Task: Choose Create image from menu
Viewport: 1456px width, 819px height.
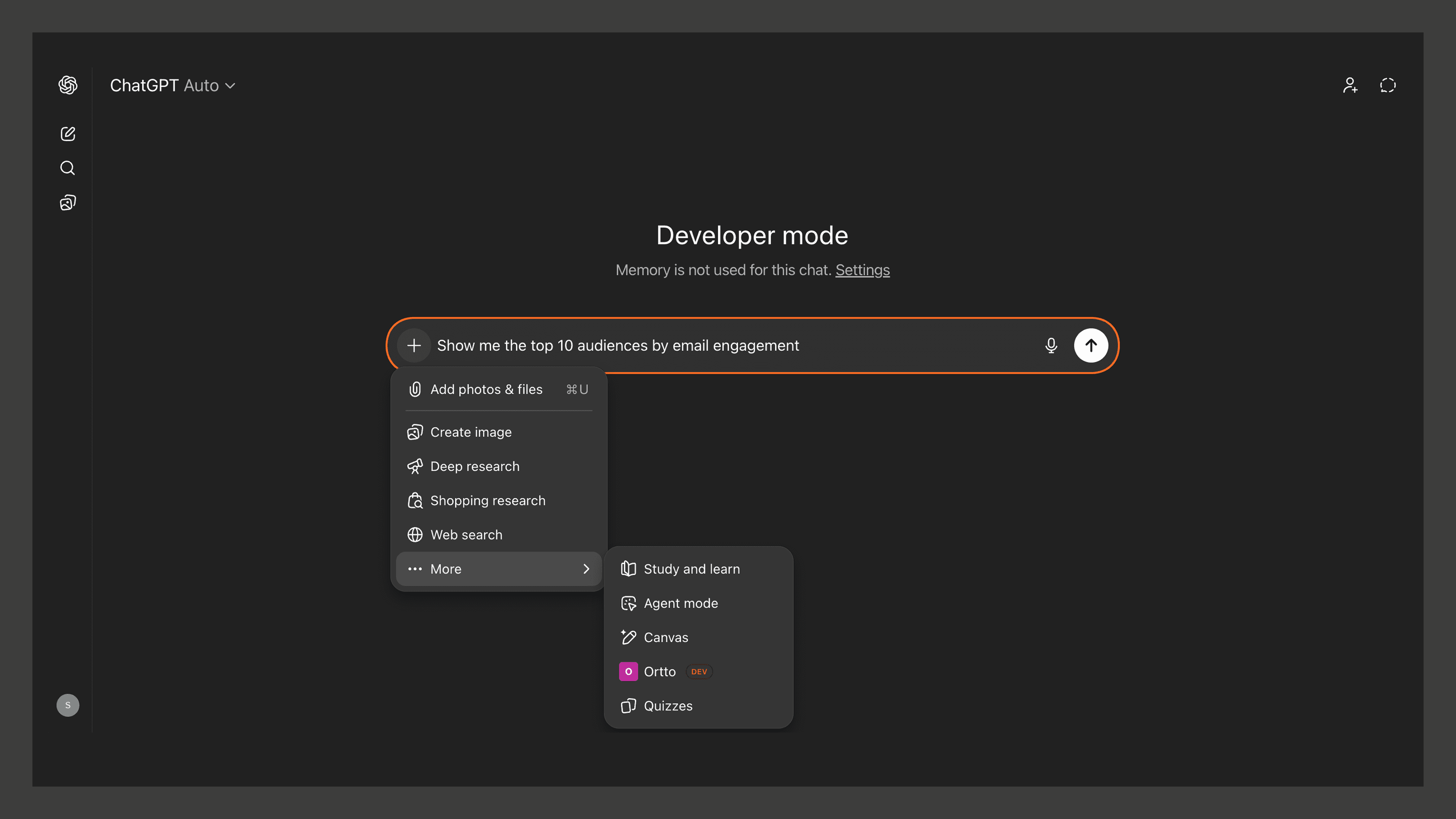Action: [471, 432]
